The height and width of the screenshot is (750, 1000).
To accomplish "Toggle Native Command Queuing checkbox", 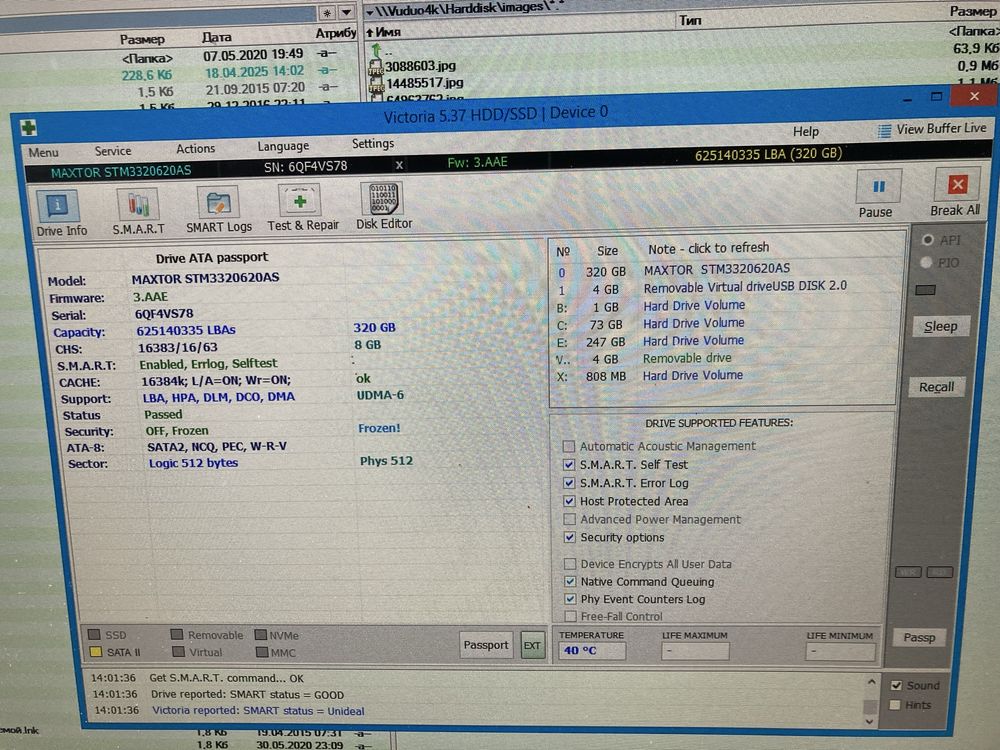I will pyautogui.click(x=570, y=582).
